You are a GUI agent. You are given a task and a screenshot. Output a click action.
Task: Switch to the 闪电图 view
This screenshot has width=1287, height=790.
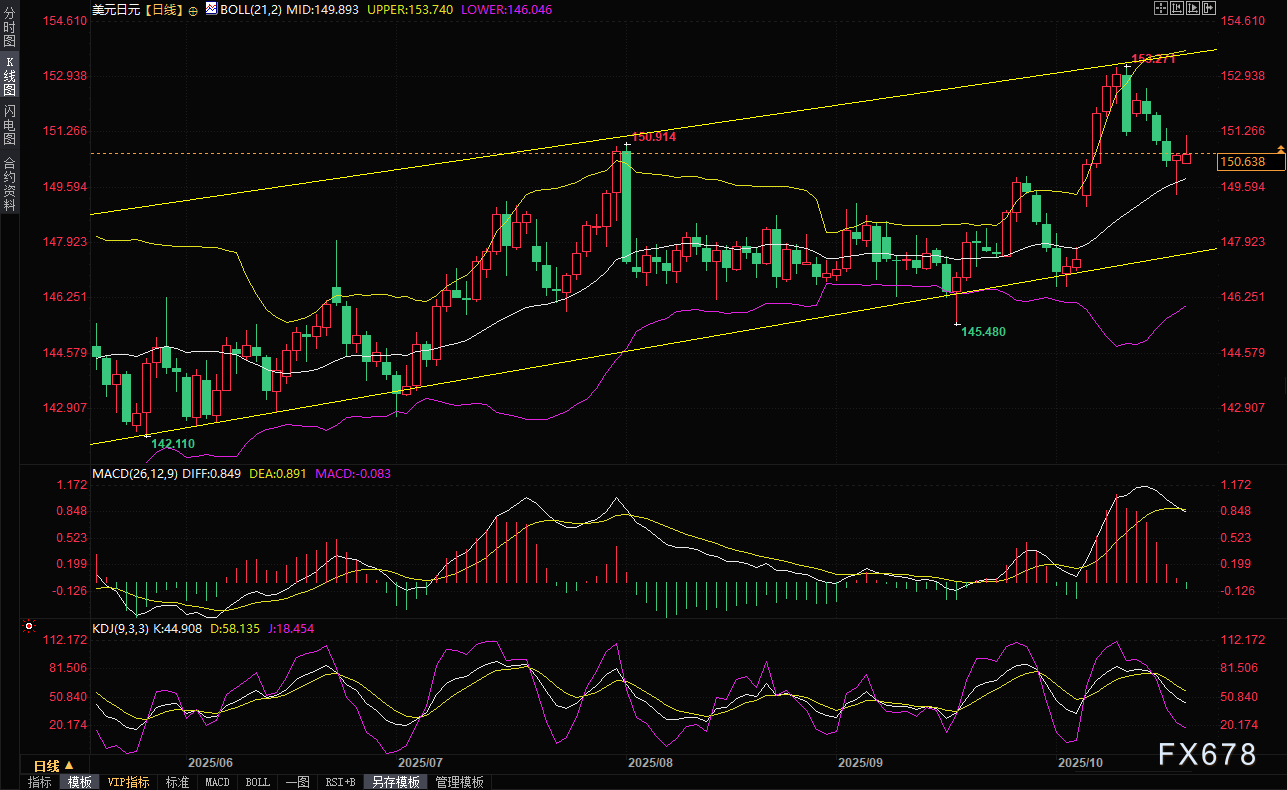click(x=9, y=124)
